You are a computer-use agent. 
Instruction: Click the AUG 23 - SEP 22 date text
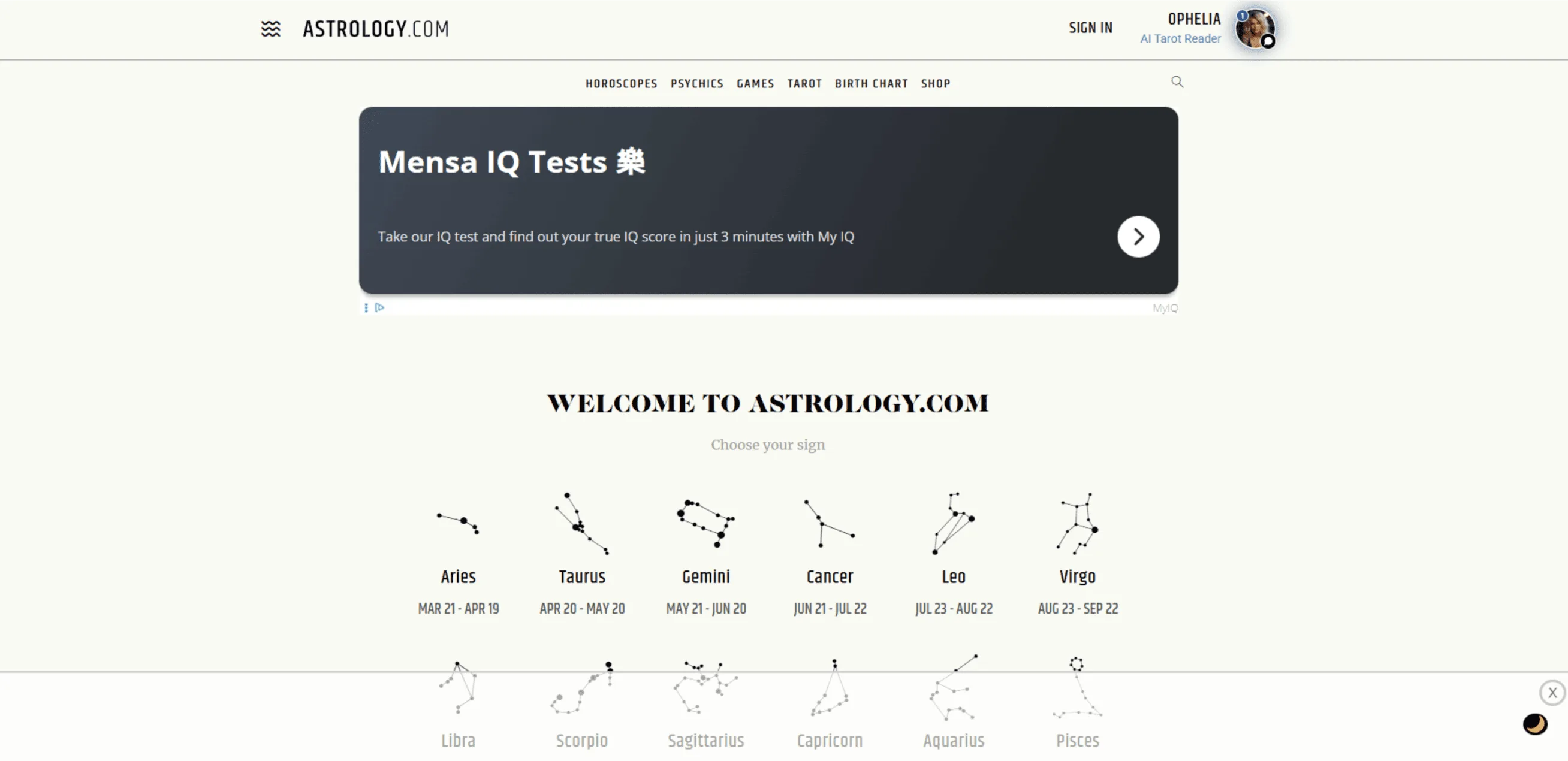[1077, 608]
